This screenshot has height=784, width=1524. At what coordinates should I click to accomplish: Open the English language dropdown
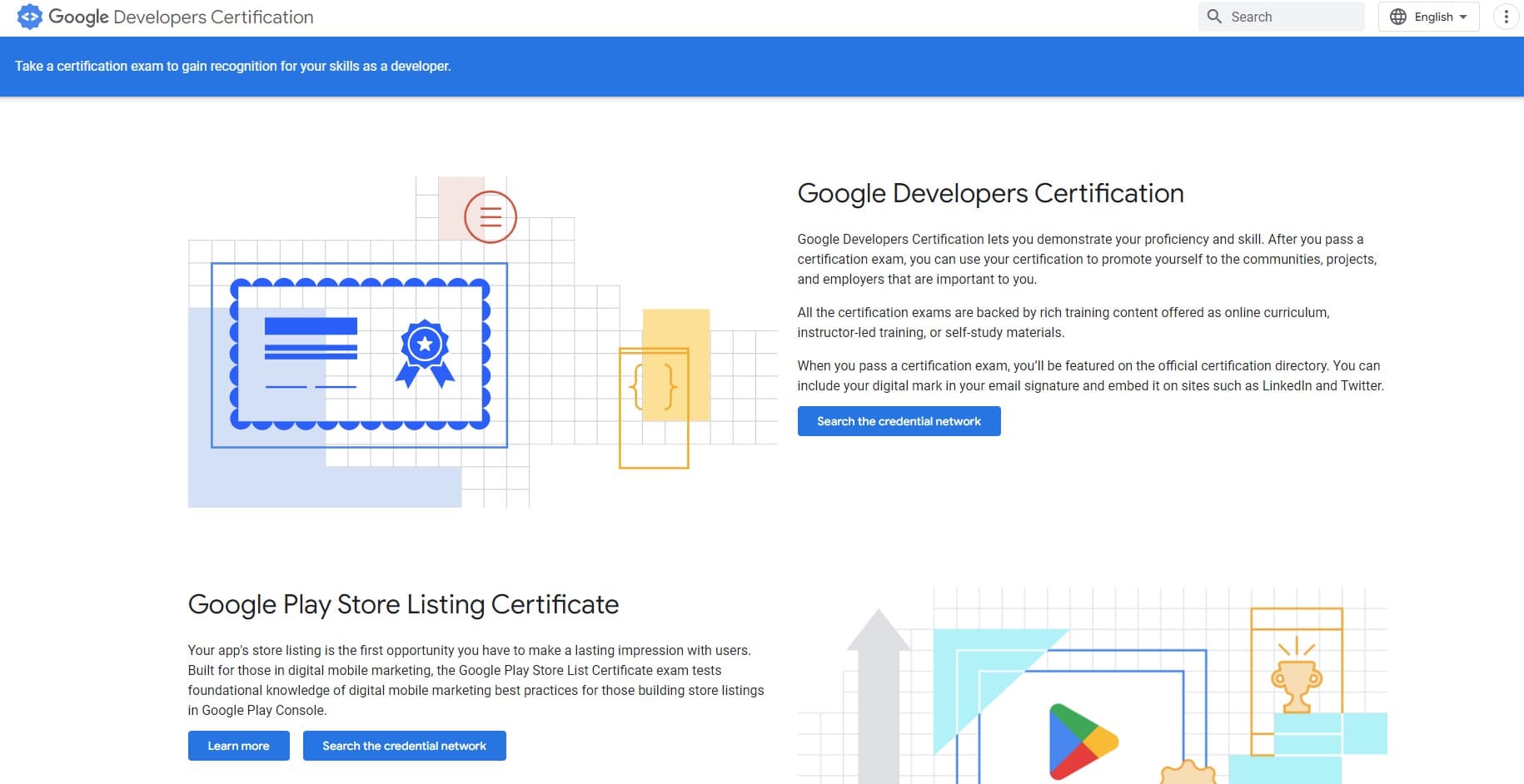[x=1434, y=16]
